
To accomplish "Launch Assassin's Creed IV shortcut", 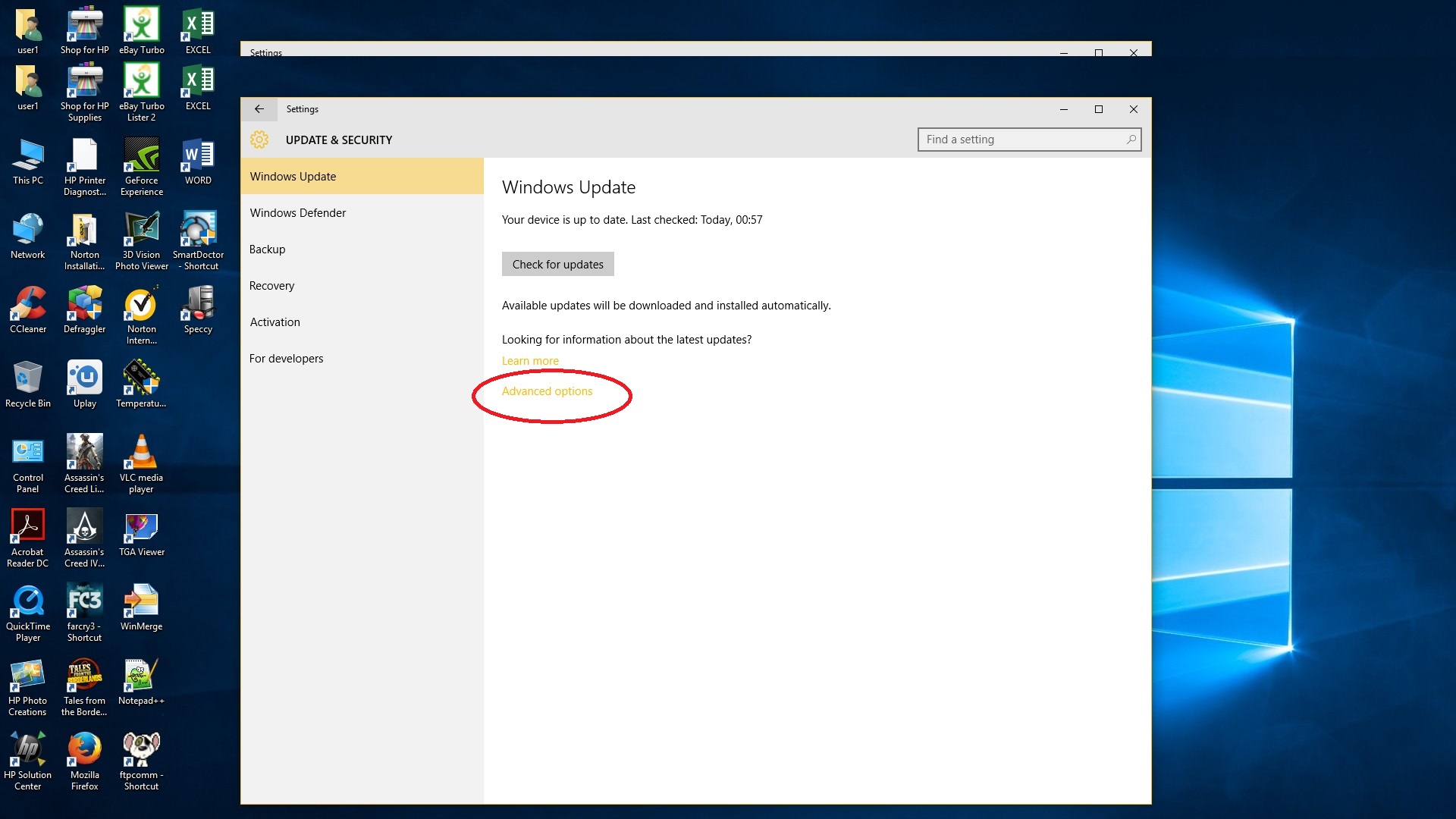I will (85, 538).
